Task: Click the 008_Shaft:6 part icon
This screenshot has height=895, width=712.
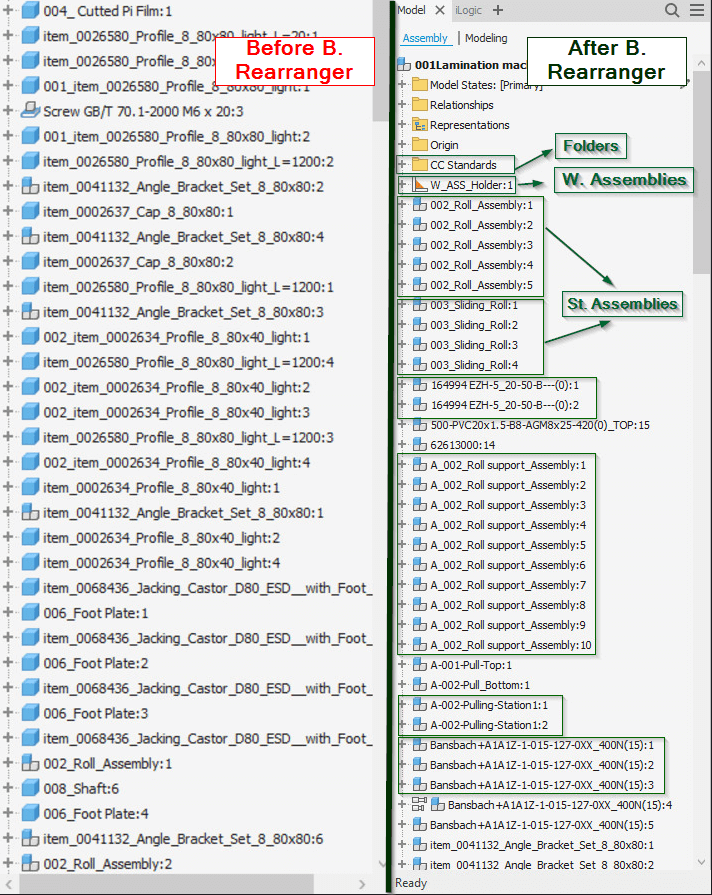Action: 30,788
